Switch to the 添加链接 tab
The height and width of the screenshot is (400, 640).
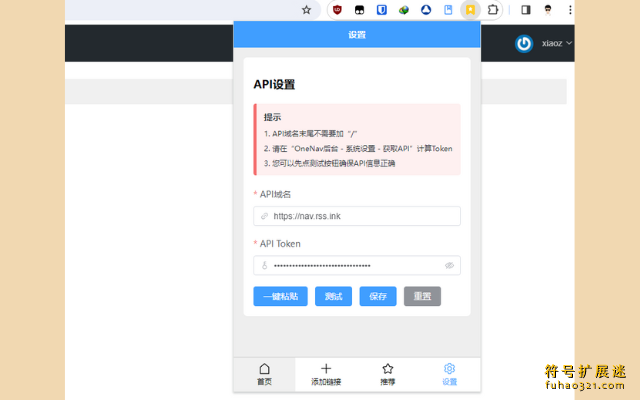[326, 375]
